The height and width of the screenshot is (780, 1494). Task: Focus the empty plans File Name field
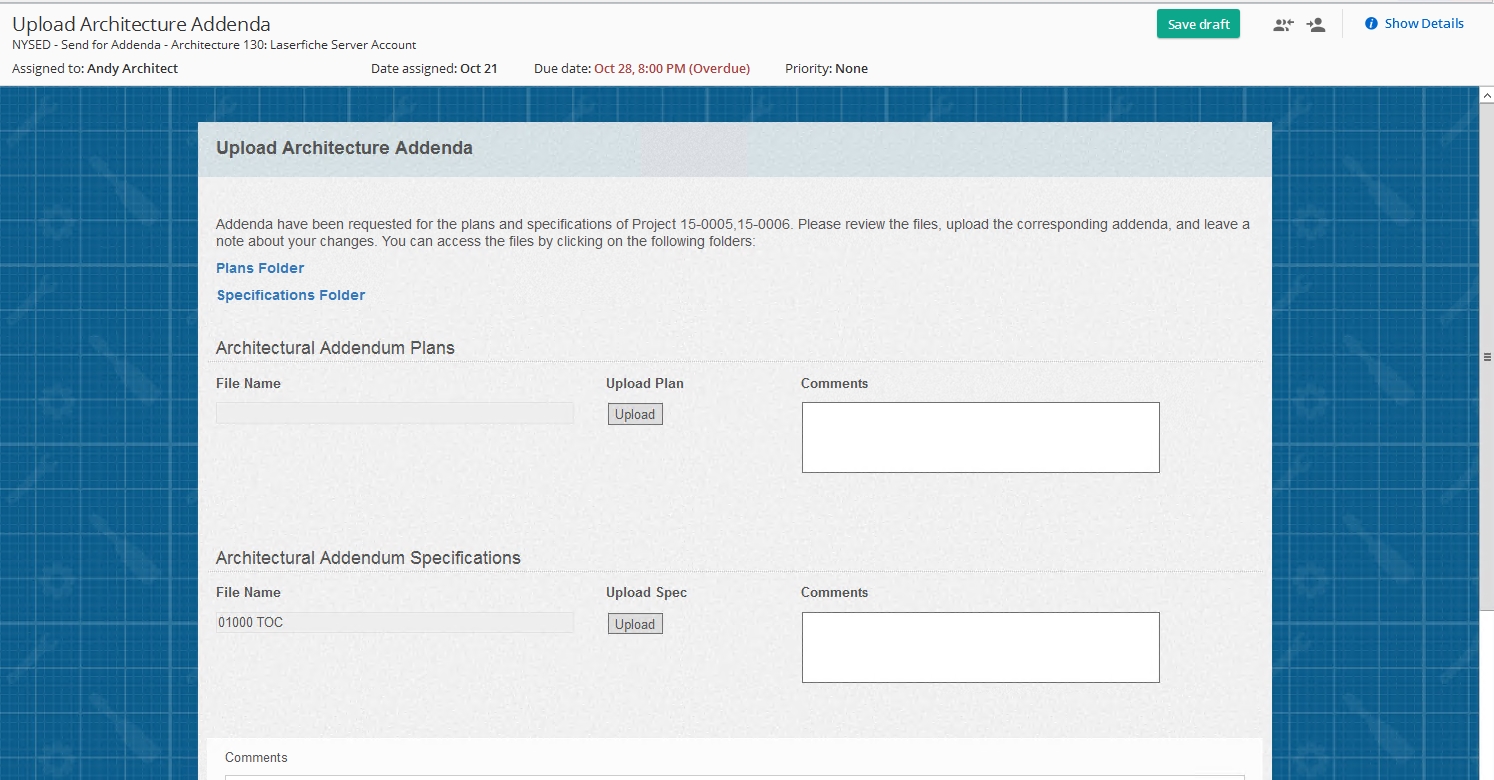coord(395,413)
